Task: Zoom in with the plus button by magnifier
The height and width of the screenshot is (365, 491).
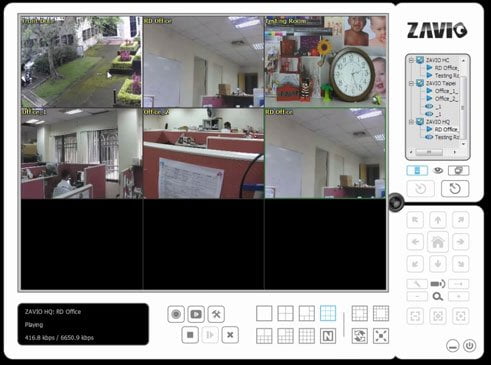Action: 459,296
